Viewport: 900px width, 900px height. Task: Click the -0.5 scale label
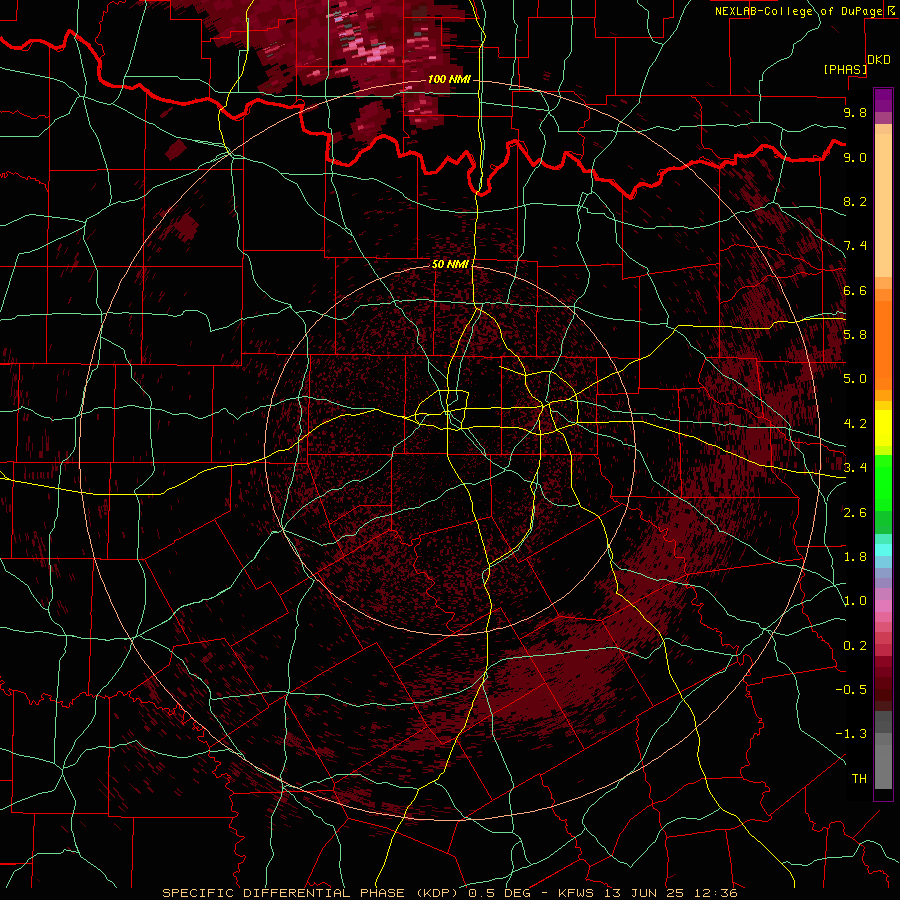(851, 690)
